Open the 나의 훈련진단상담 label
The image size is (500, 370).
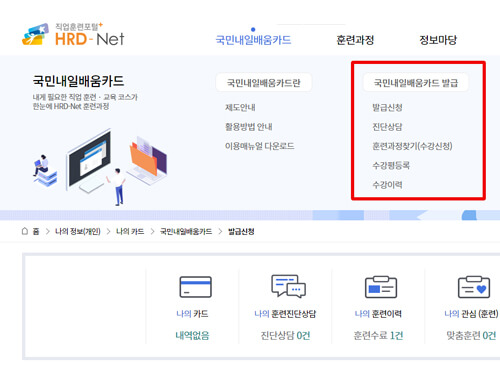point(285,314)
